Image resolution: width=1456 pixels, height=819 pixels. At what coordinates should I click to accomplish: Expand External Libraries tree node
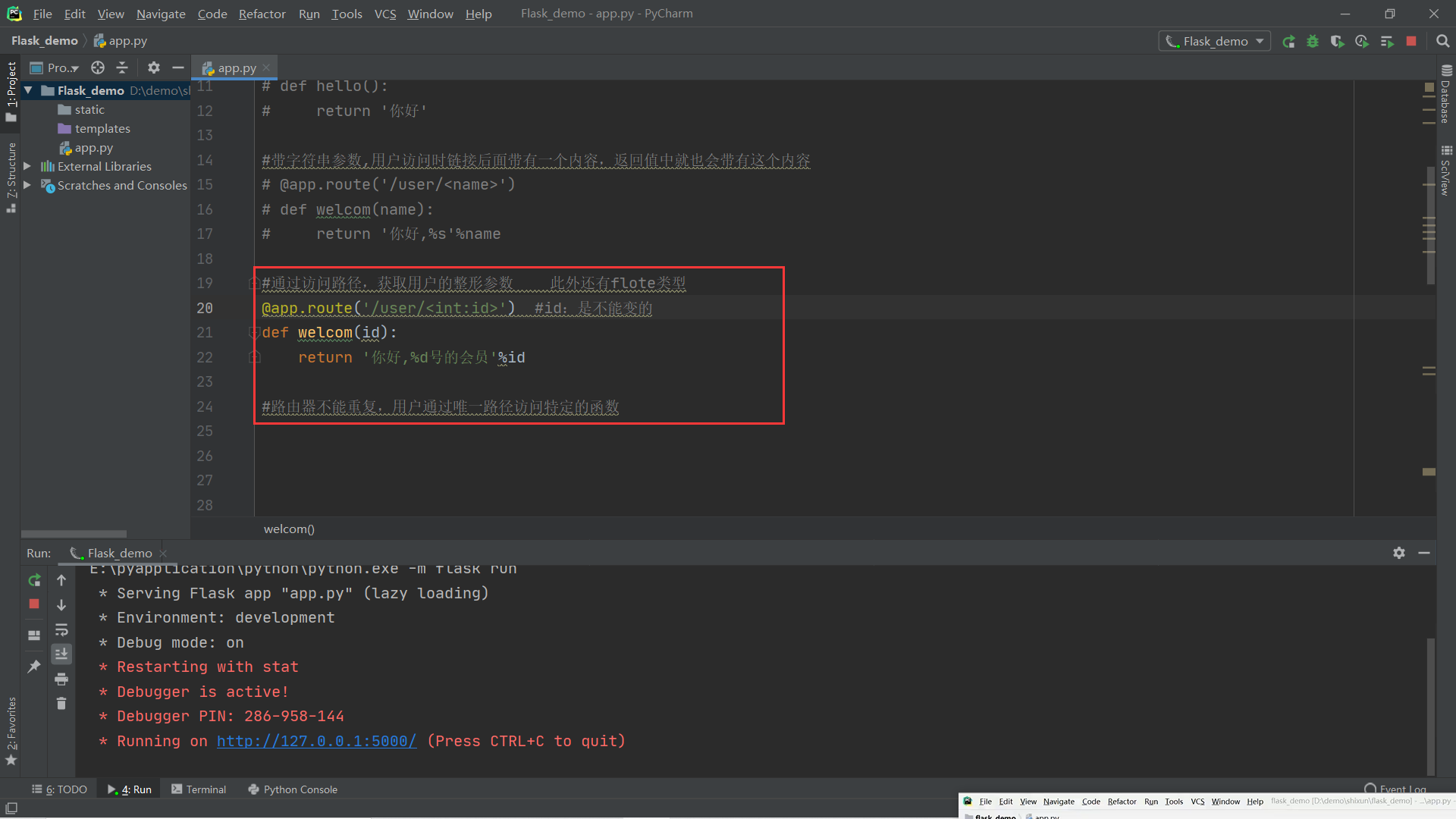(x=27, y=166)
